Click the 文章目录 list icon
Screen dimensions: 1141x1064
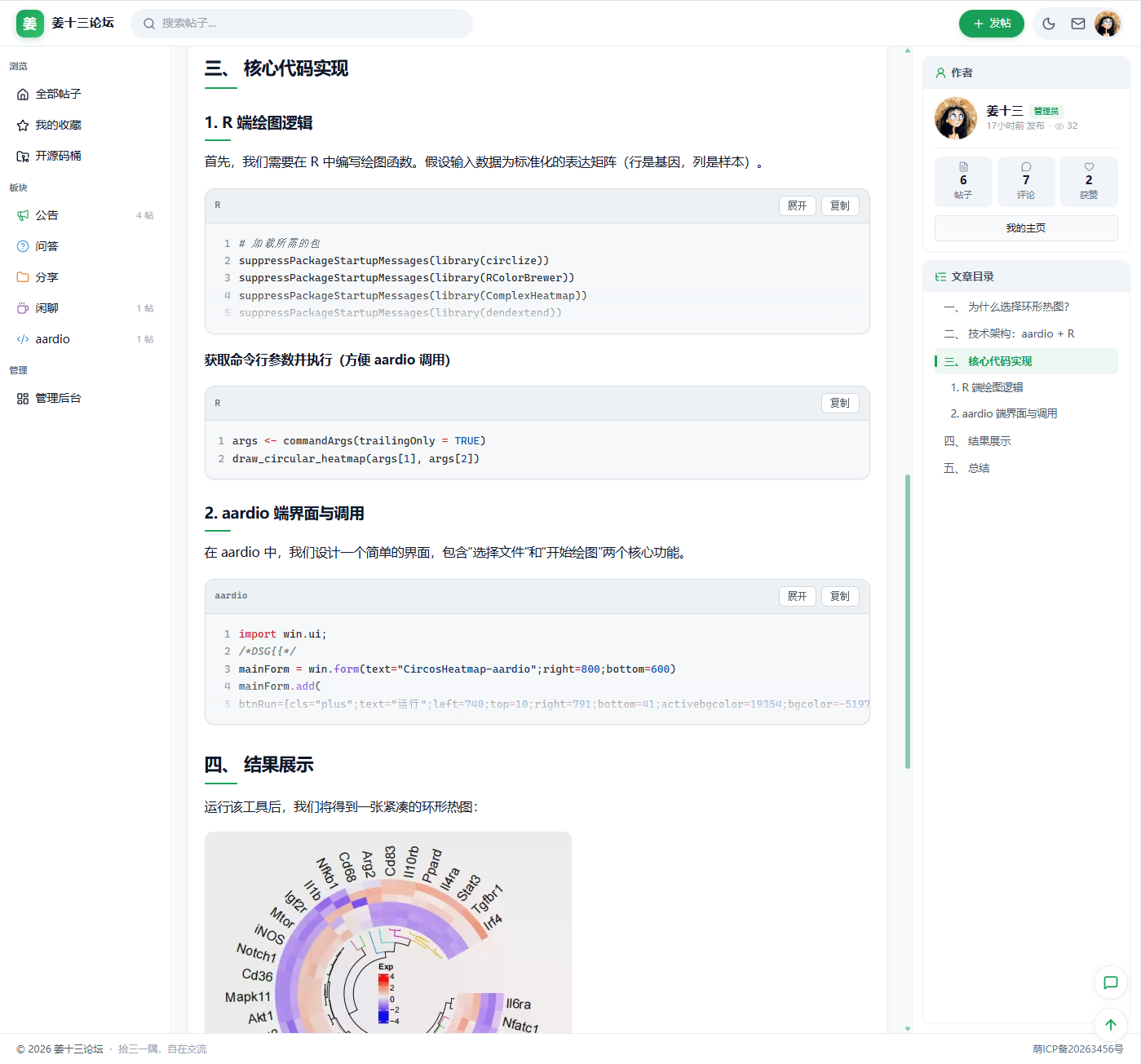tap(940, 276)
